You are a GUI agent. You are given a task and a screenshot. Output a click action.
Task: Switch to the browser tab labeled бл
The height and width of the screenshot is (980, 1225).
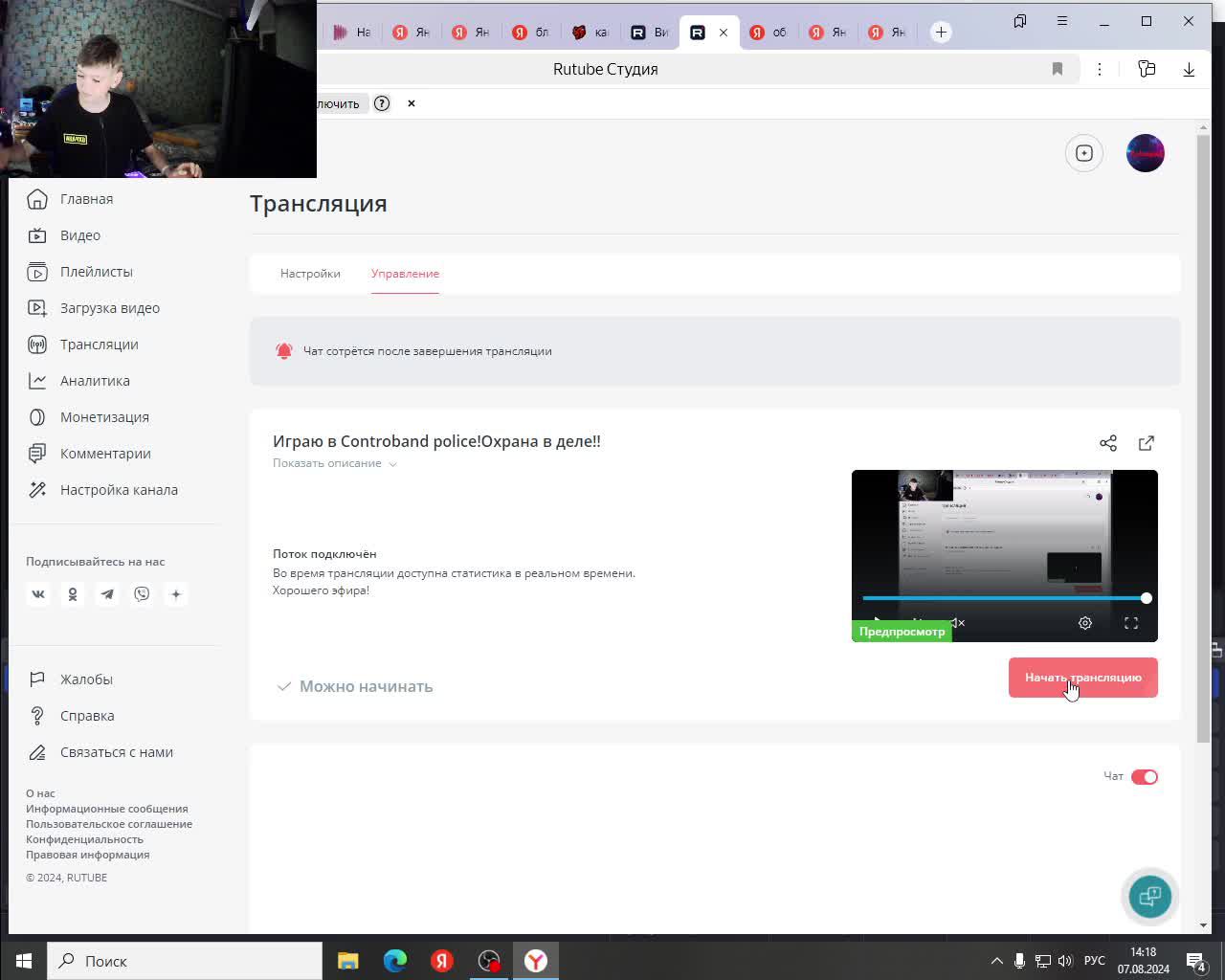531,33
